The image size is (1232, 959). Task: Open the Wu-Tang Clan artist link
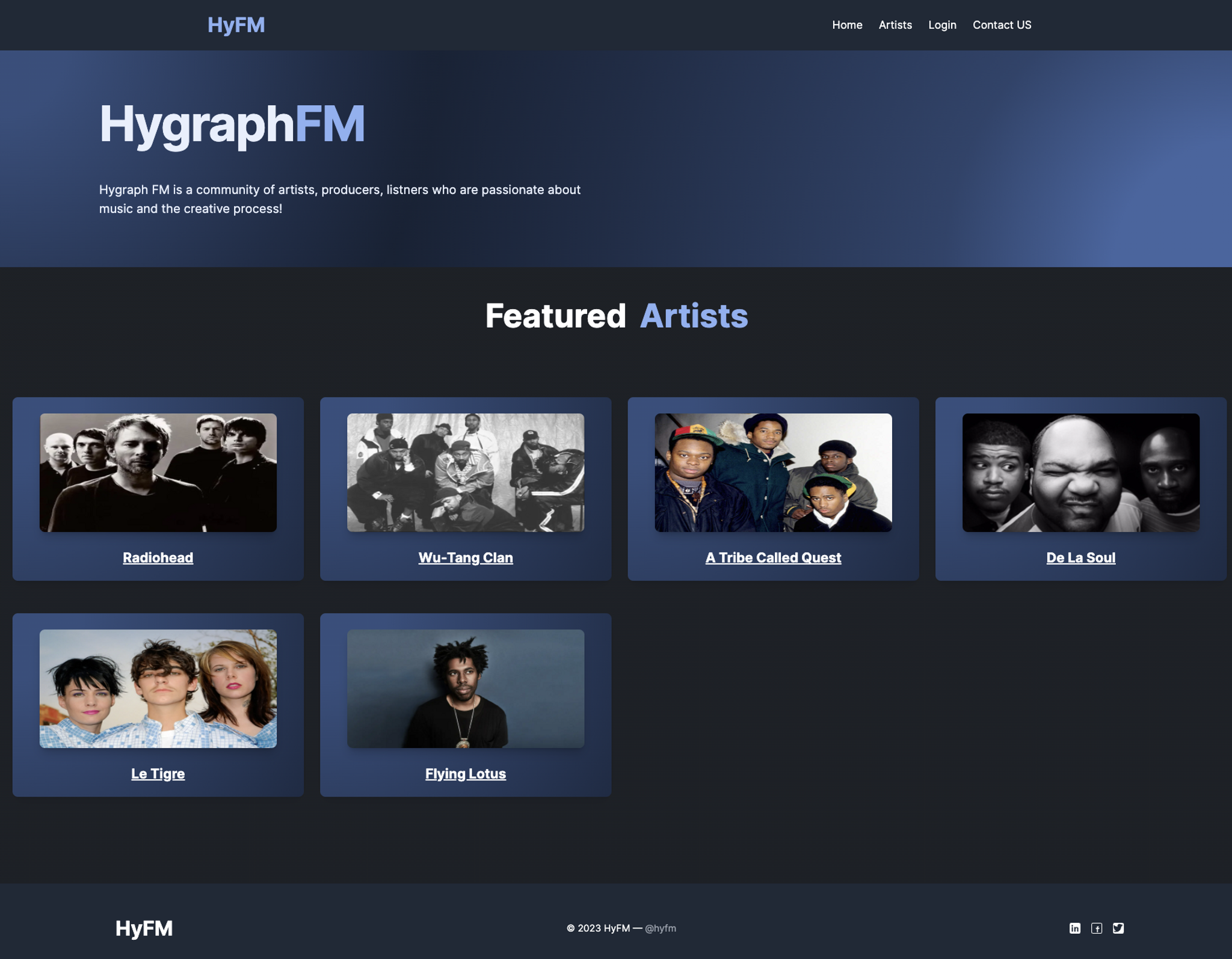(x=466, y=557)
